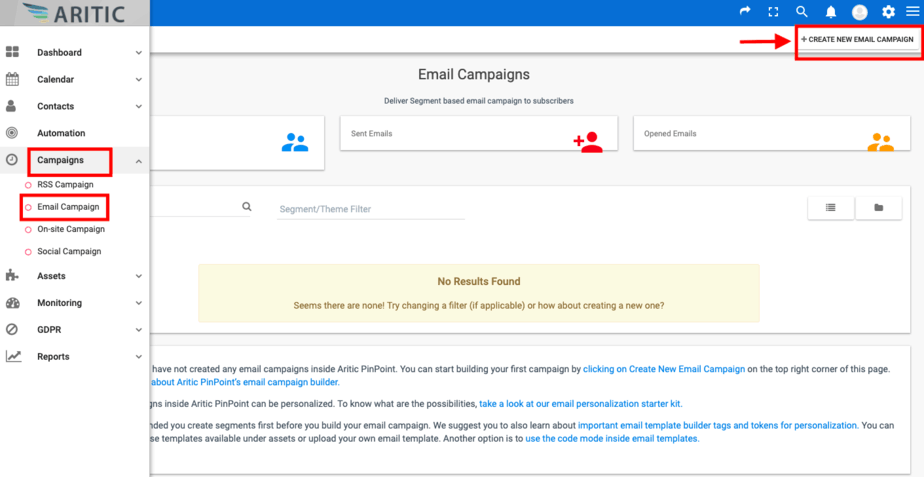924x477 pixels.
Task: Toggle the hamburger menu icon
Action: tap(912, 11)
